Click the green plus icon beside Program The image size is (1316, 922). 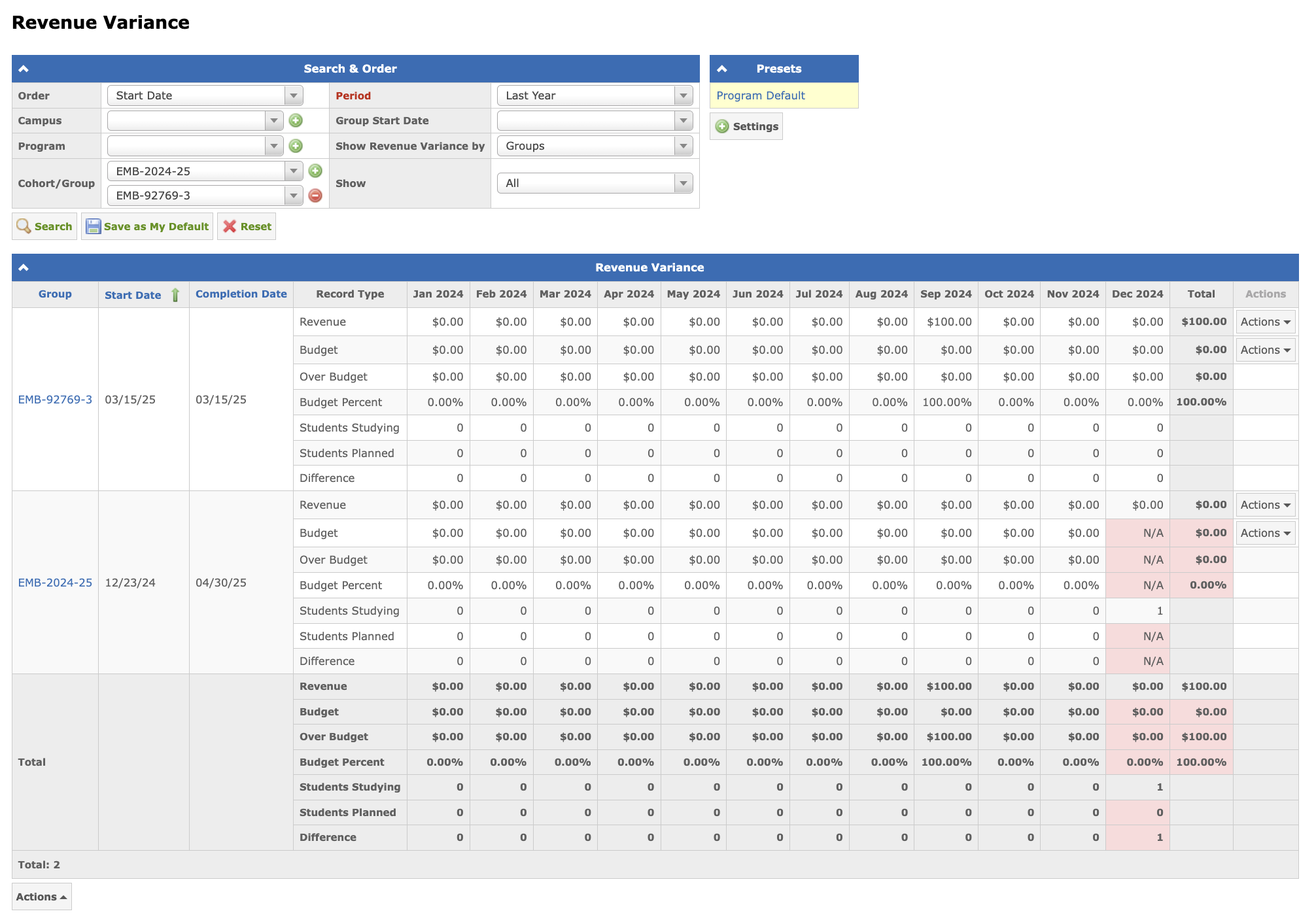click(296, 146)
